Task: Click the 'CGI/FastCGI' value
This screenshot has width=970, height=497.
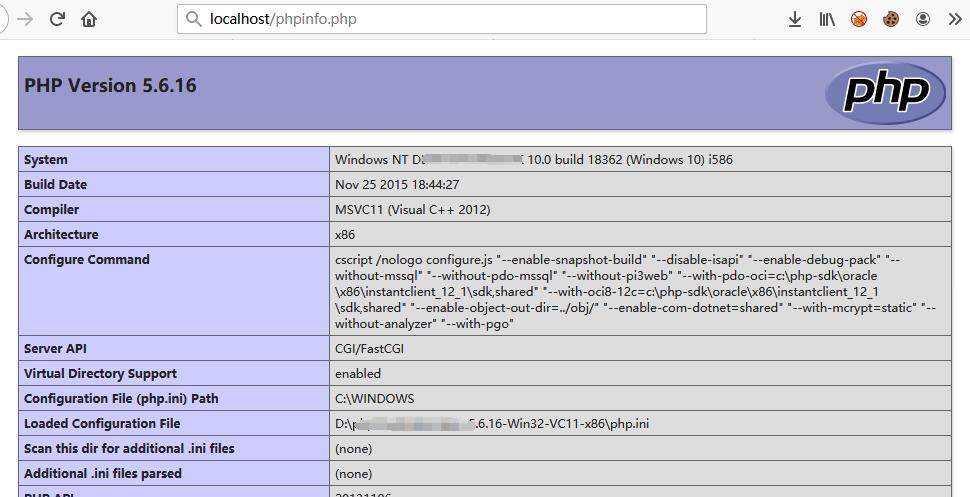Action: point(369,348)
